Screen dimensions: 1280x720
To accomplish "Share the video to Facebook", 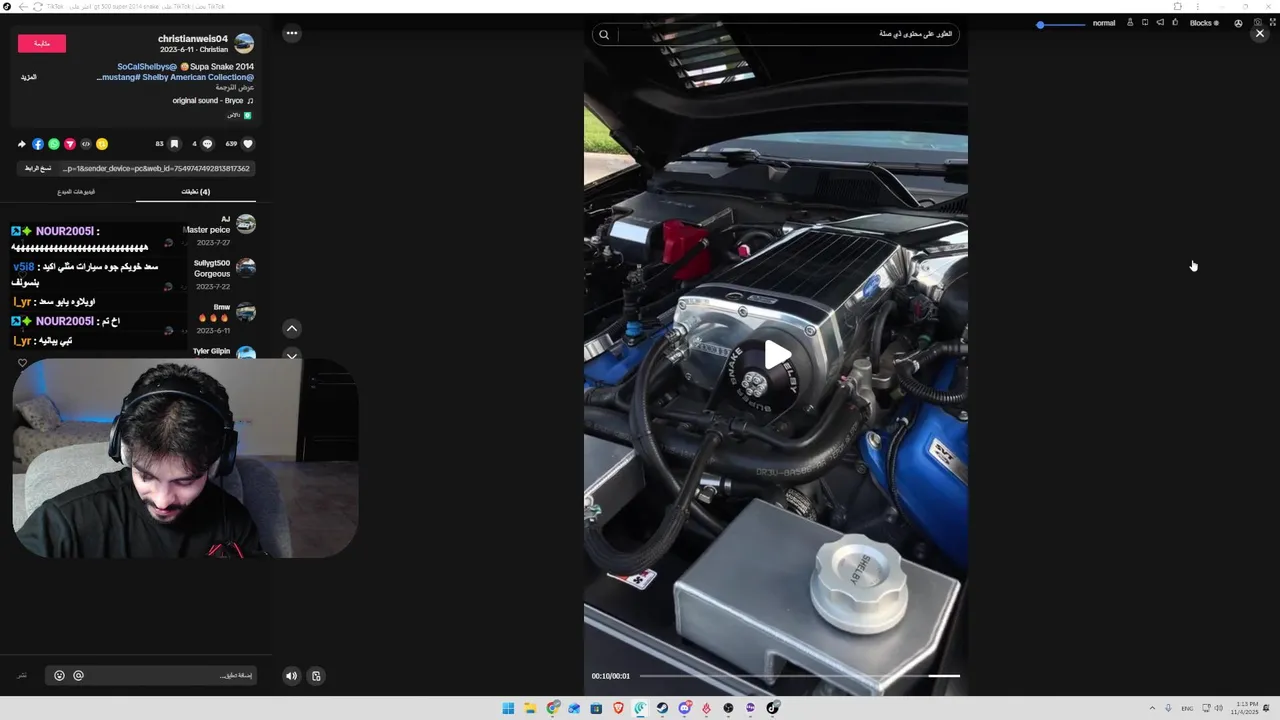I will 38,144.
